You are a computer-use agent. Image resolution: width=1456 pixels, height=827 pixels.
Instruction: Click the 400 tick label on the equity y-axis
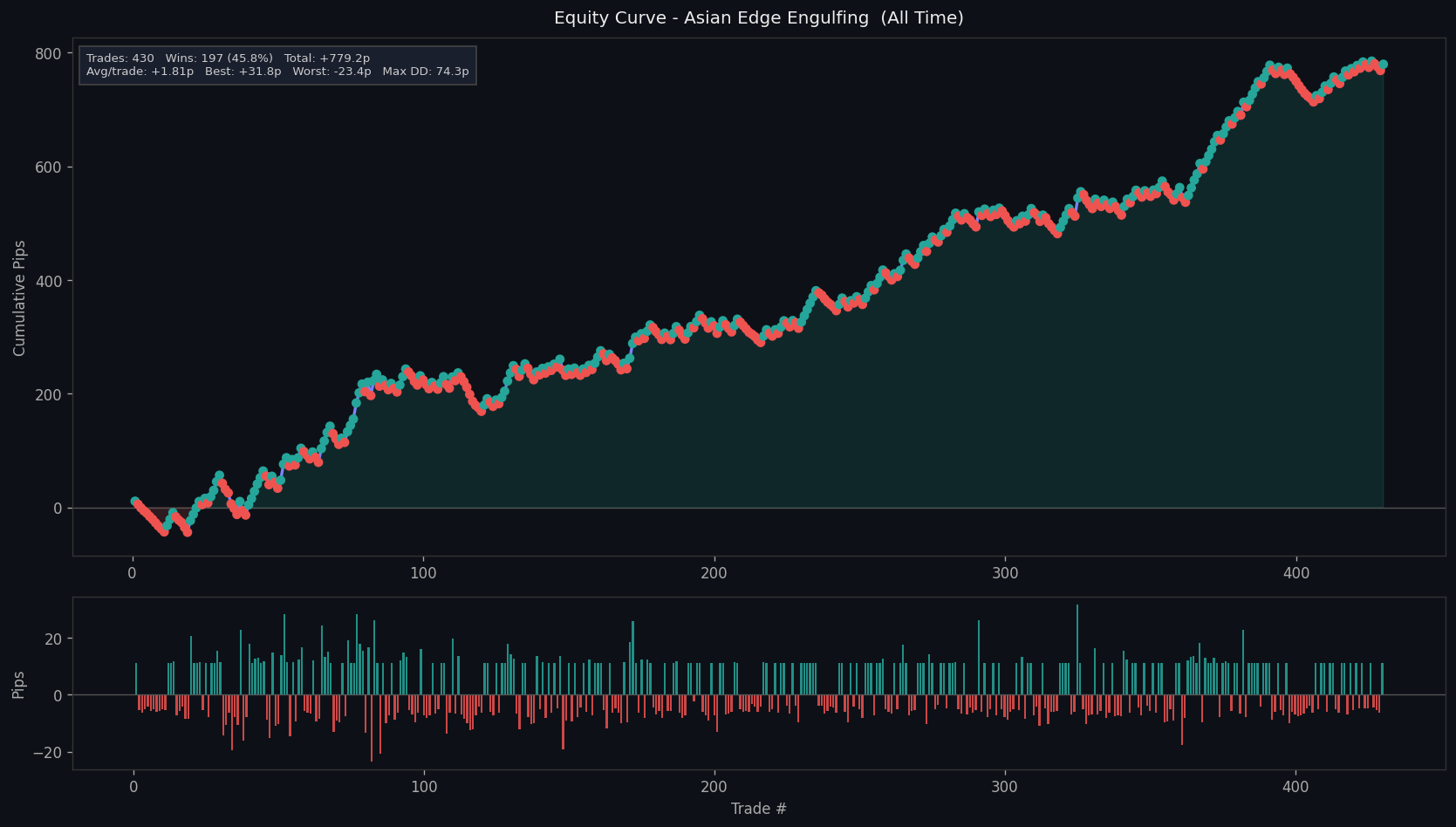(48, 281)
